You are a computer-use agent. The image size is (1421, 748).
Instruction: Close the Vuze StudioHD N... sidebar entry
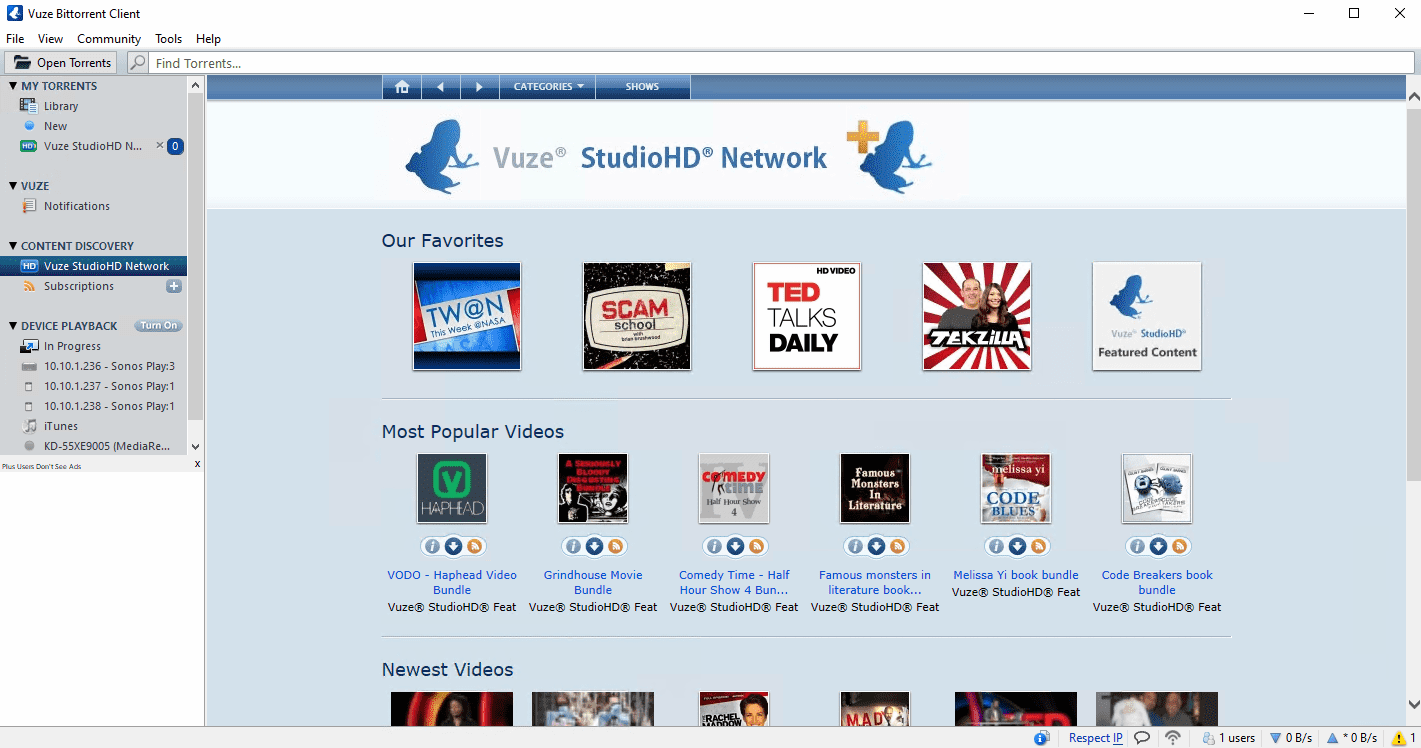coord(160,146)
